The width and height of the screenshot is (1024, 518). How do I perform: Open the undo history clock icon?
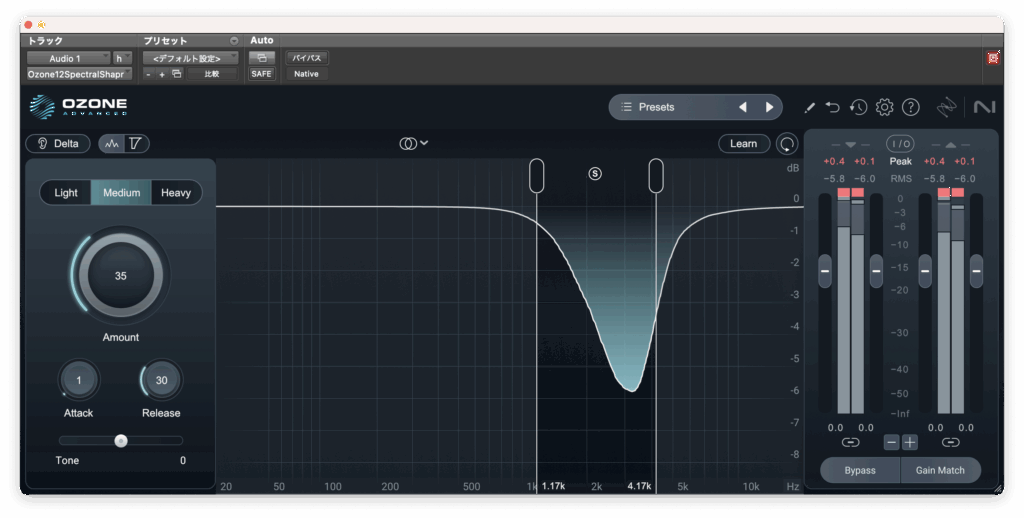click(x=858, y=107)
